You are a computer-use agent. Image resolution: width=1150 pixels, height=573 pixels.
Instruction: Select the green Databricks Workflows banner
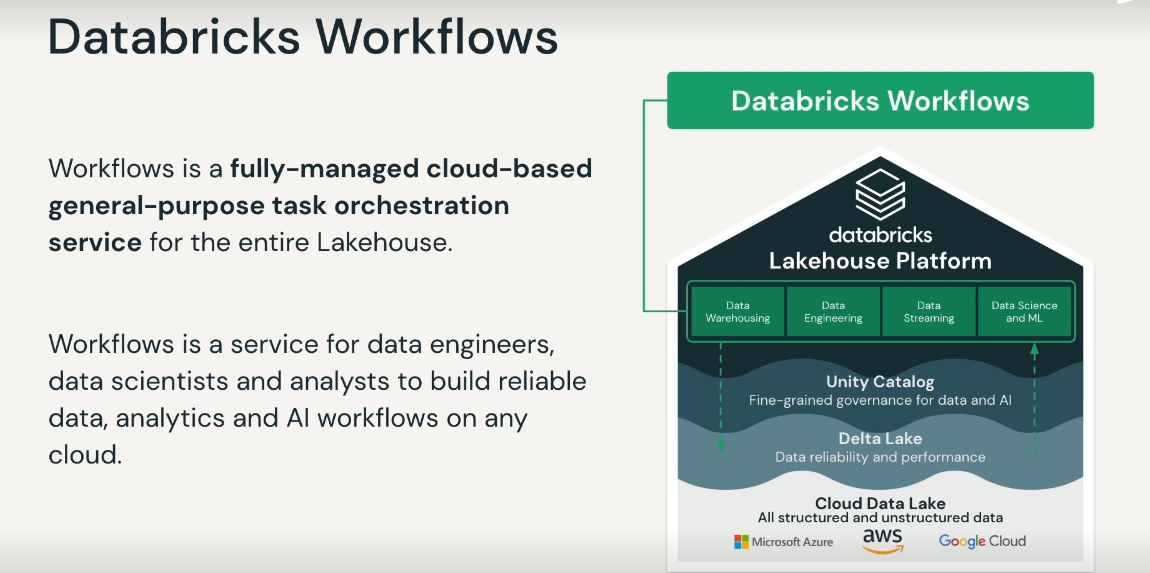tap(880, 101)
